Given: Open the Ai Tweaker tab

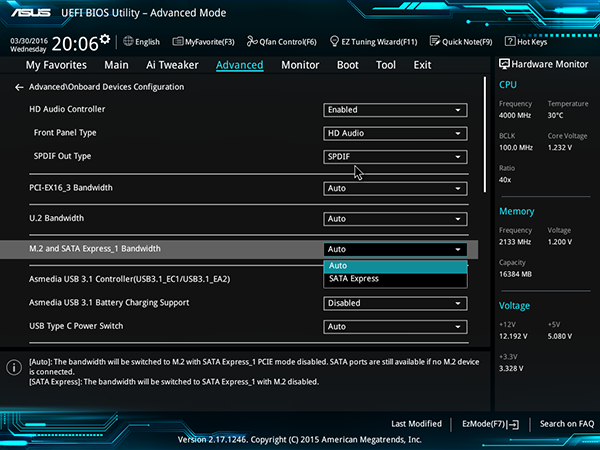Looking at the screenshot, I should [172, 65].
